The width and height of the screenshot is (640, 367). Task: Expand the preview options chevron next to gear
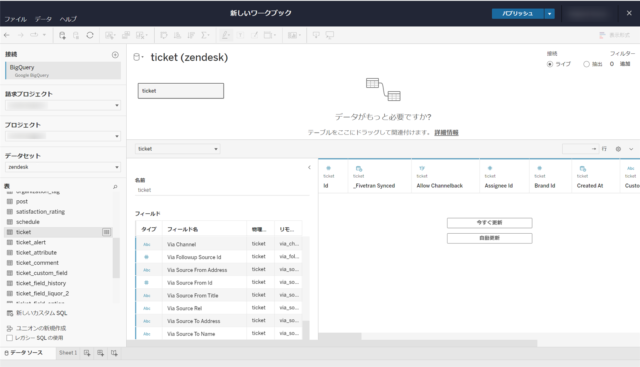(631, 149)
